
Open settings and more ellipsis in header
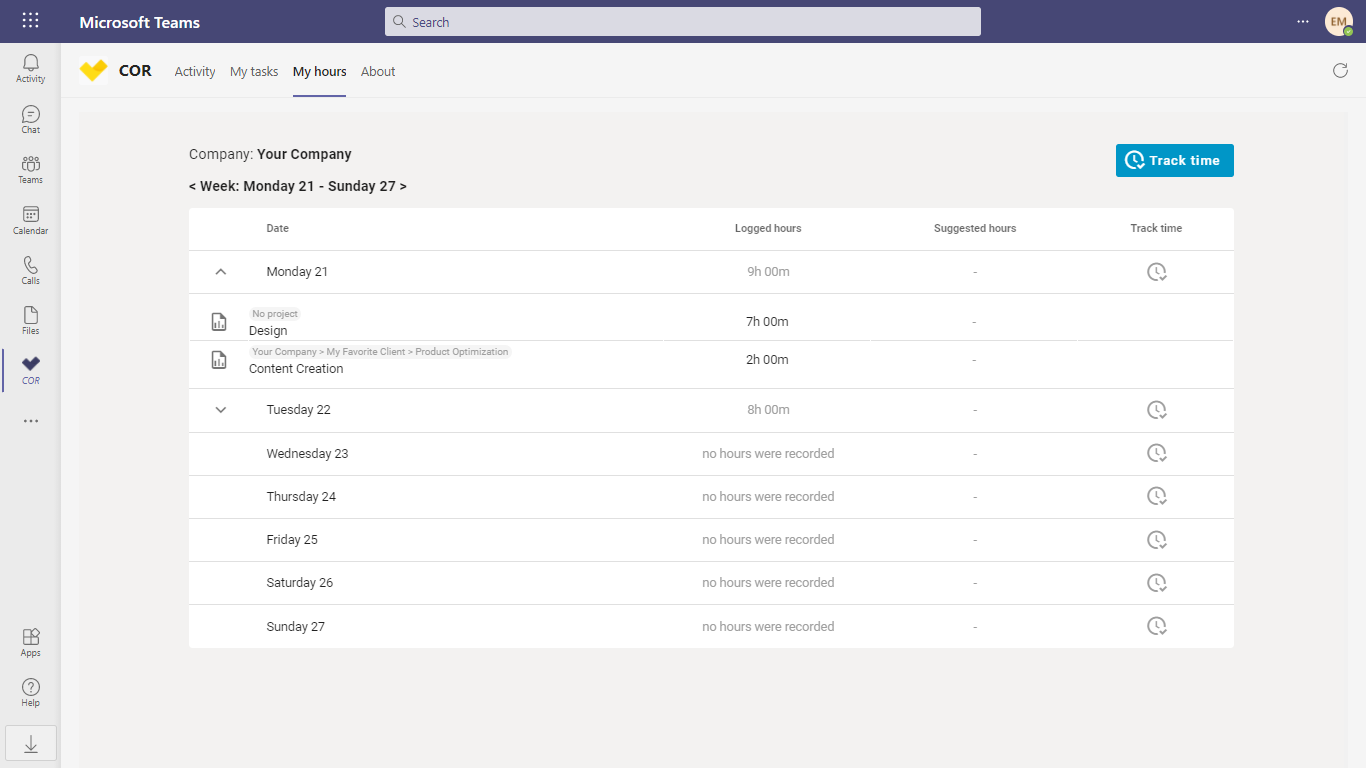(x=1302, y=21)
